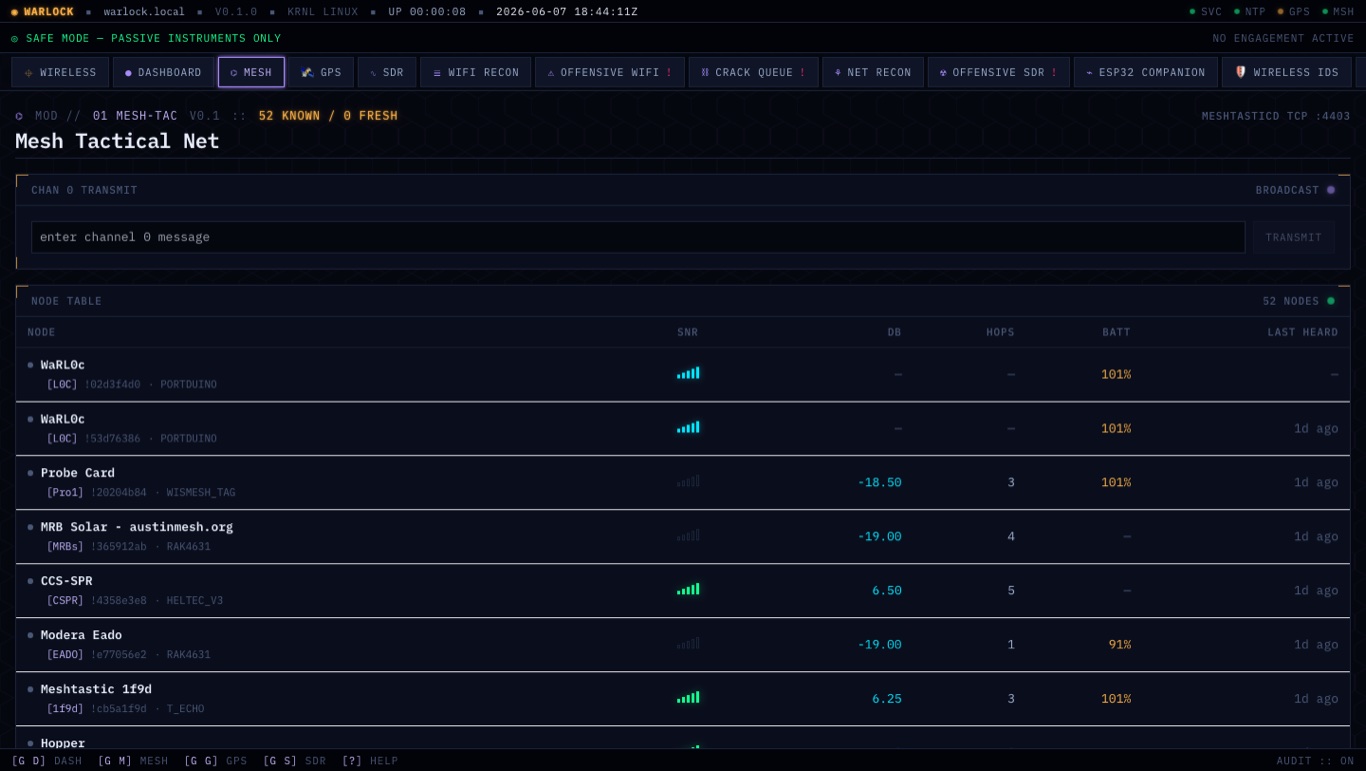Click the MSH status indicator

[x=1337, y=12]
